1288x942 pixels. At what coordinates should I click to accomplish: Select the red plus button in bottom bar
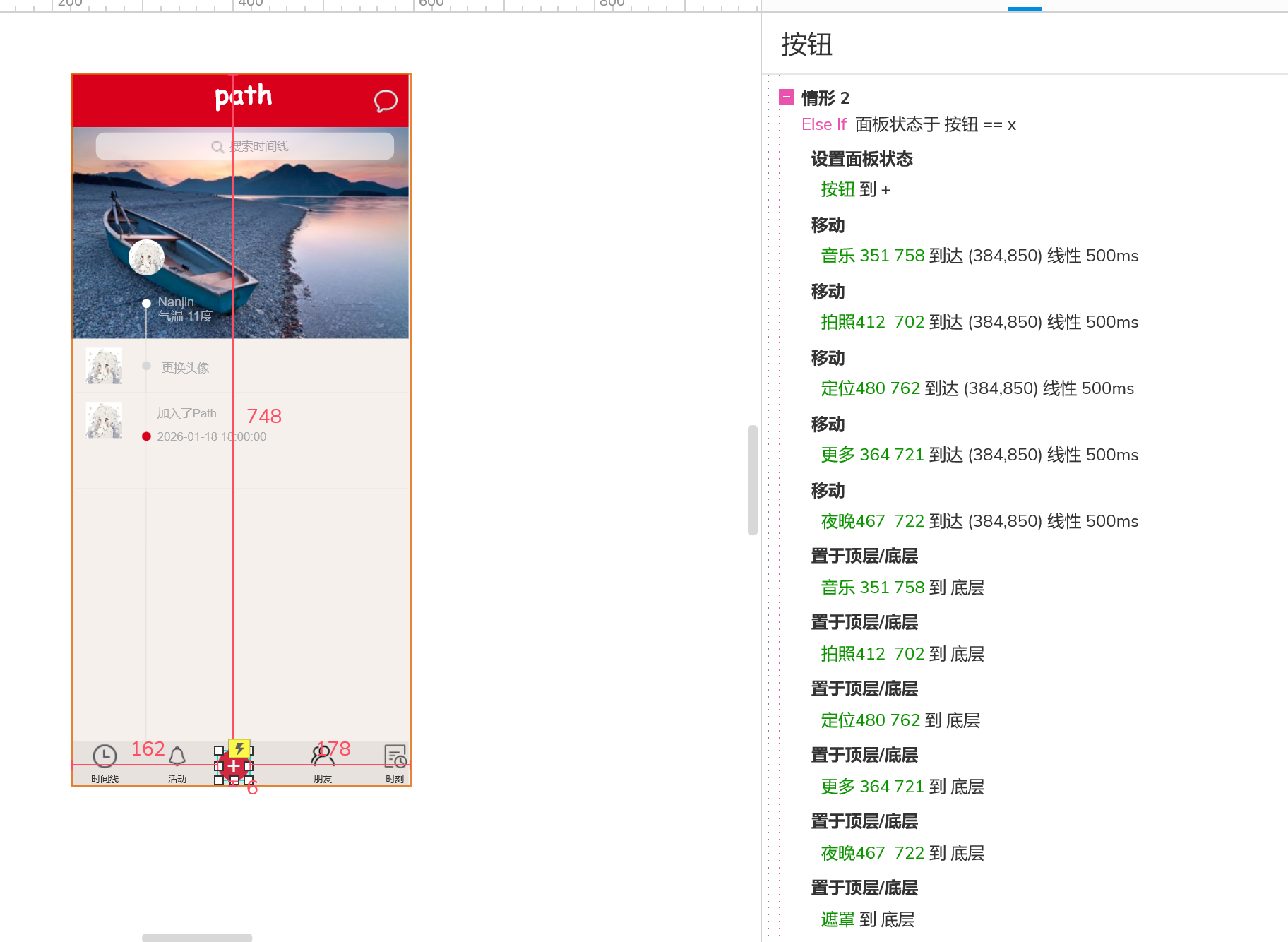coord(234,766)
